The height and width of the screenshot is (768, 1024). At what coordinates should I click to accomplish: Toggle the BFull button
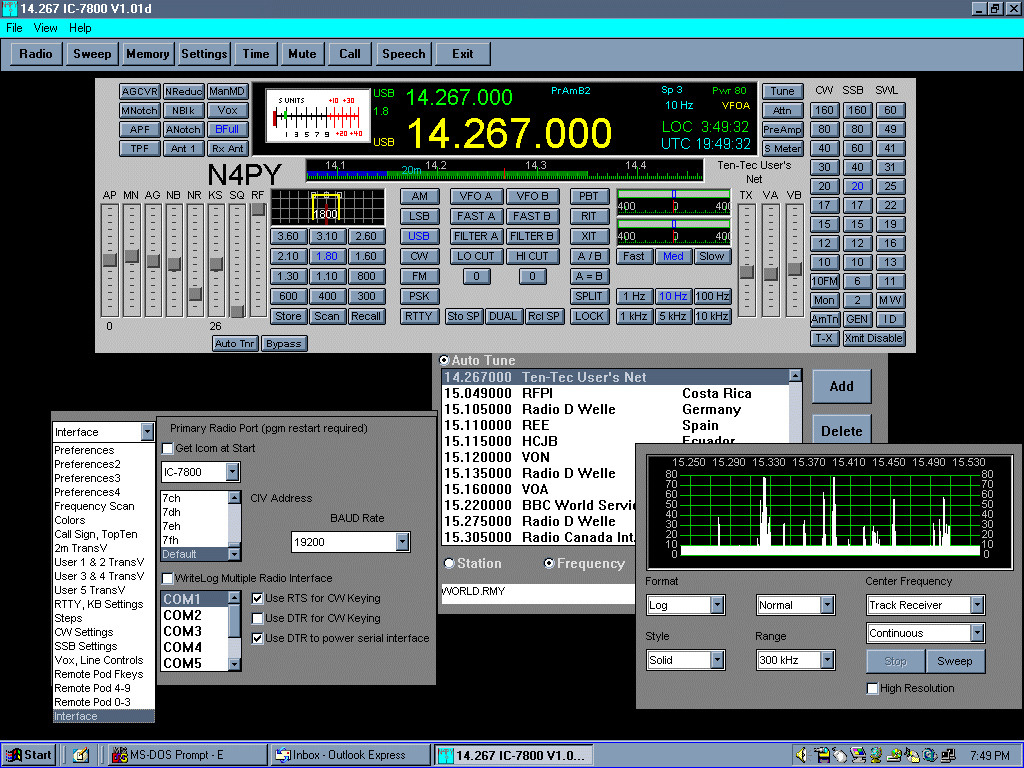click(227, 129)
